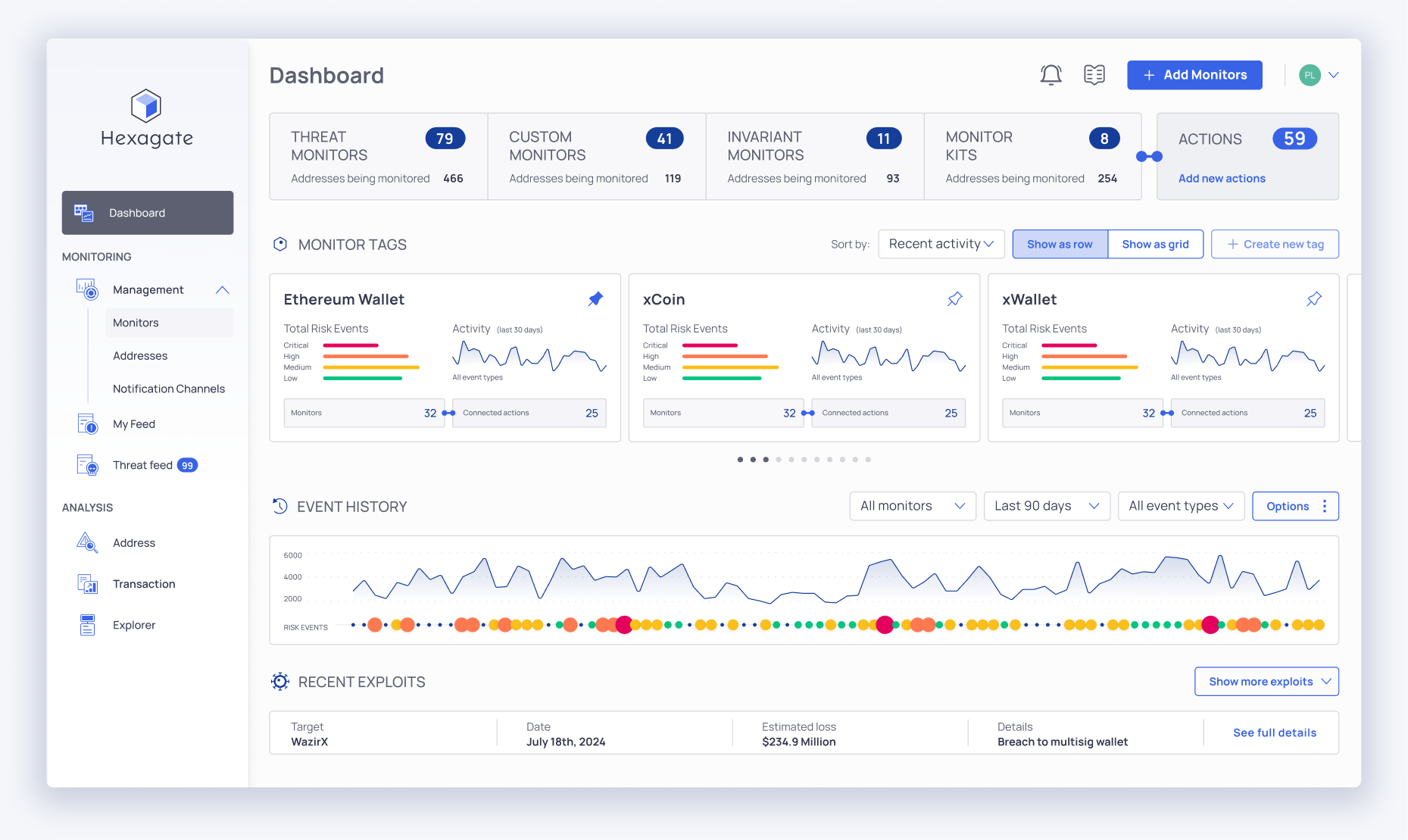Click the Address analysis icon

point(87,543)
